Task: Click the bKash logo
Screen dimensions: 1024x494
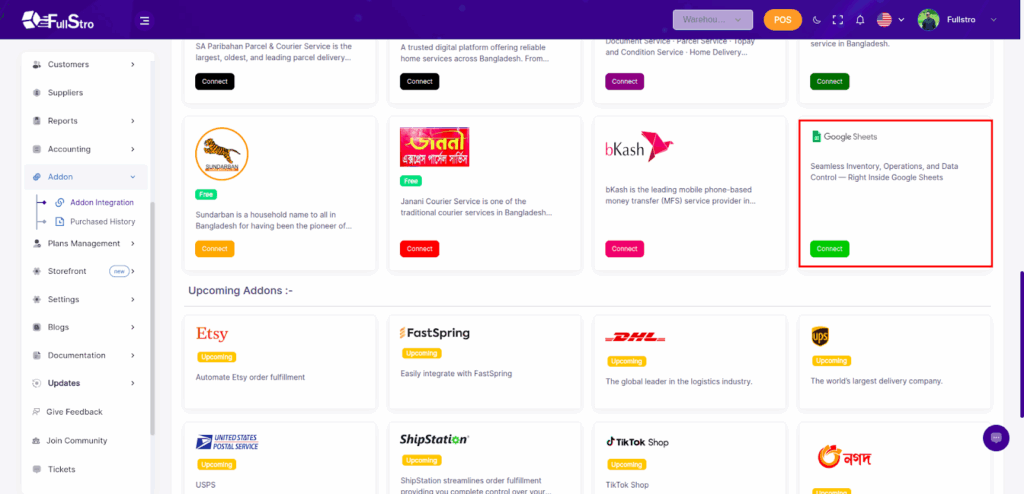Action: [639, 149]
